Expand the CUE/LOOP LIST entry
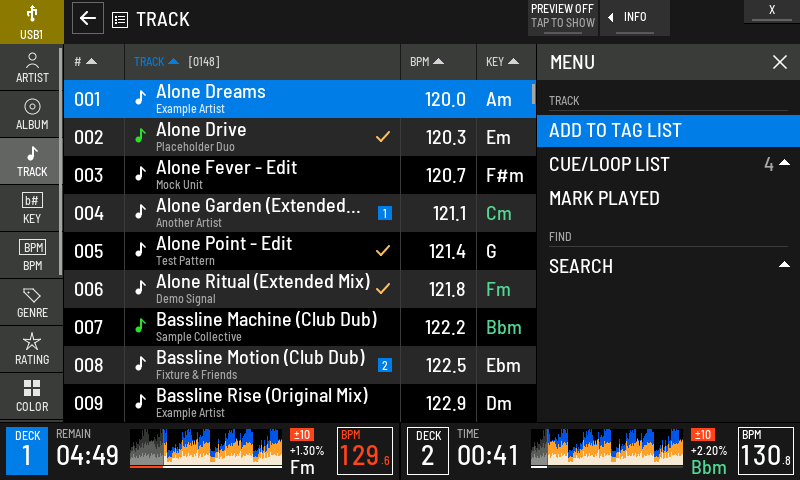The image size is (800, 480). click(x=668, y=164)
